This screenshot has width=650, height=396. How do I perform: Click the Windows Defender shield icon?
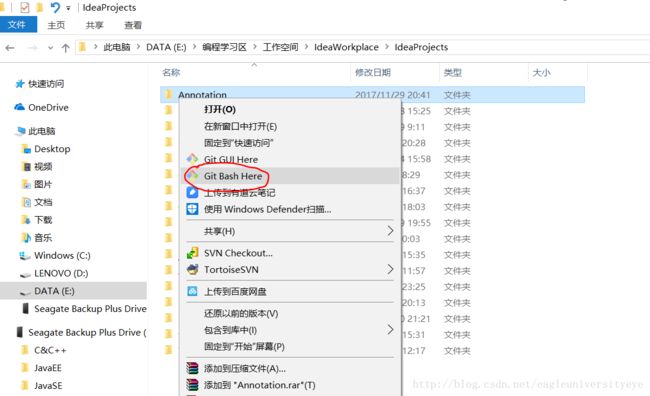coord(192,209)
